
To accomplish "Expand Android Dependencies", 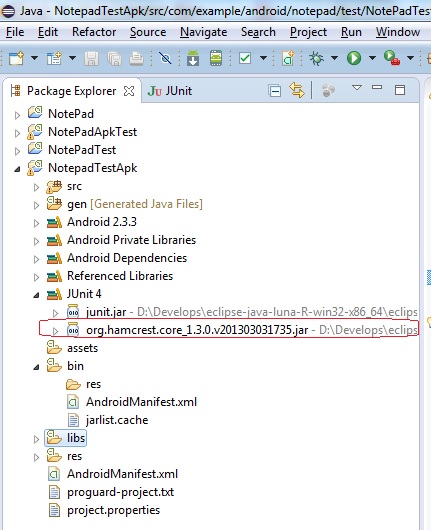I will [x=36, y=259].
